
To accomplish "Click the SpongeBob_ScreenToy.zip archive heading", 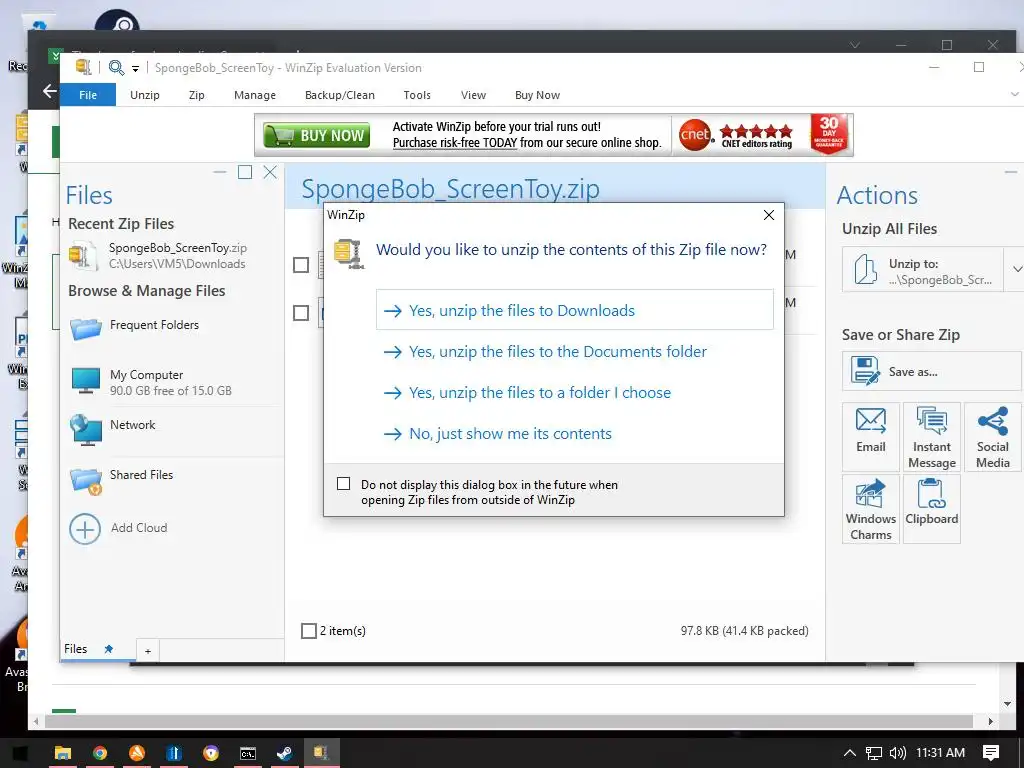I will tap(450, 189).
